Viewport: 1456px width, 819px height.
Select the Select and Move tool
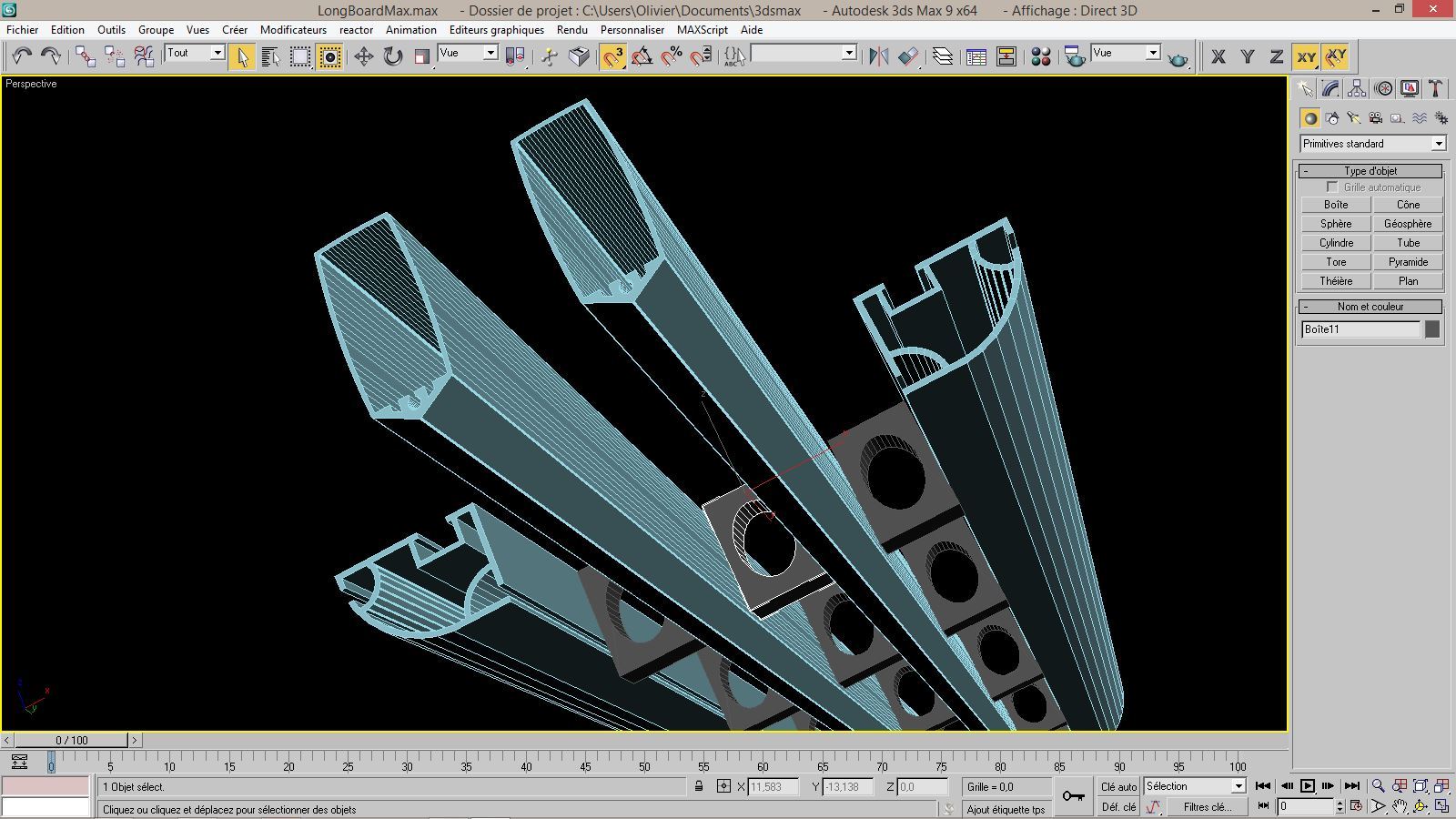[x=362, y=56]
